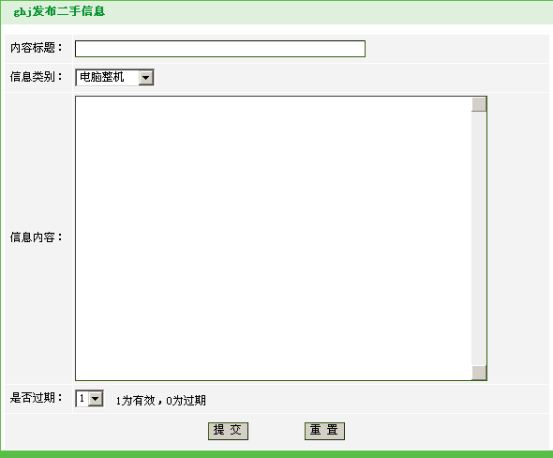Image resolution: width=553 pixels, height=458 pixels.
Task: Clear the form with 重置 button
Action: click(324, 431)
